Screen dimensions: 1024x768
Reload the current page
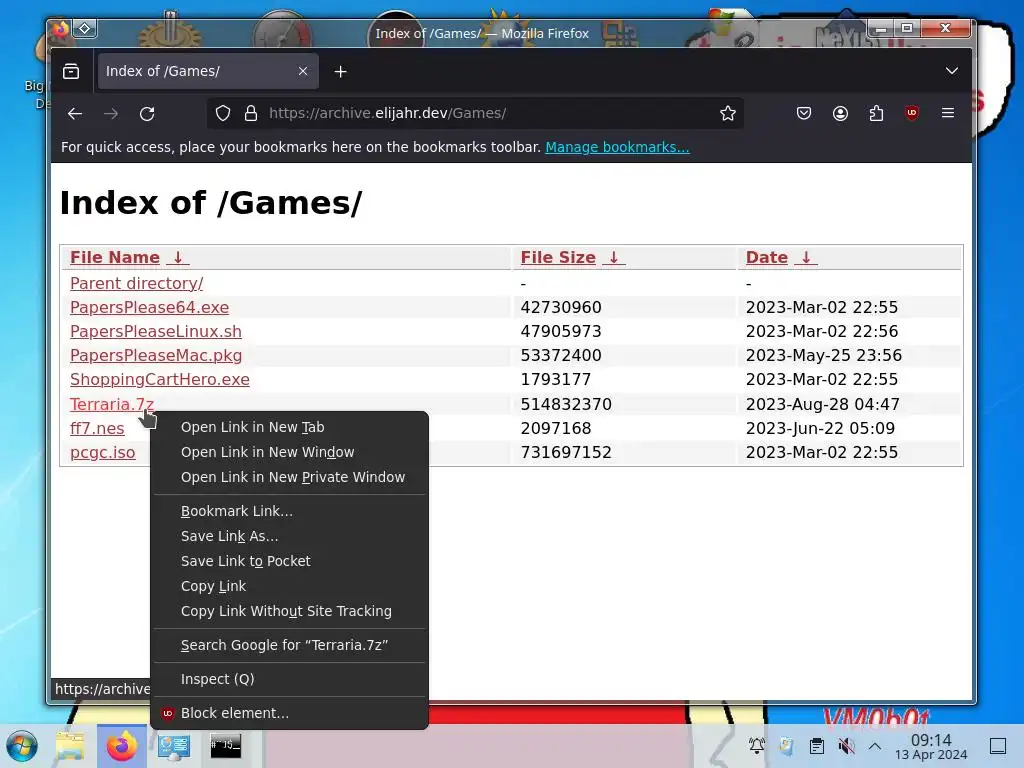147,114
